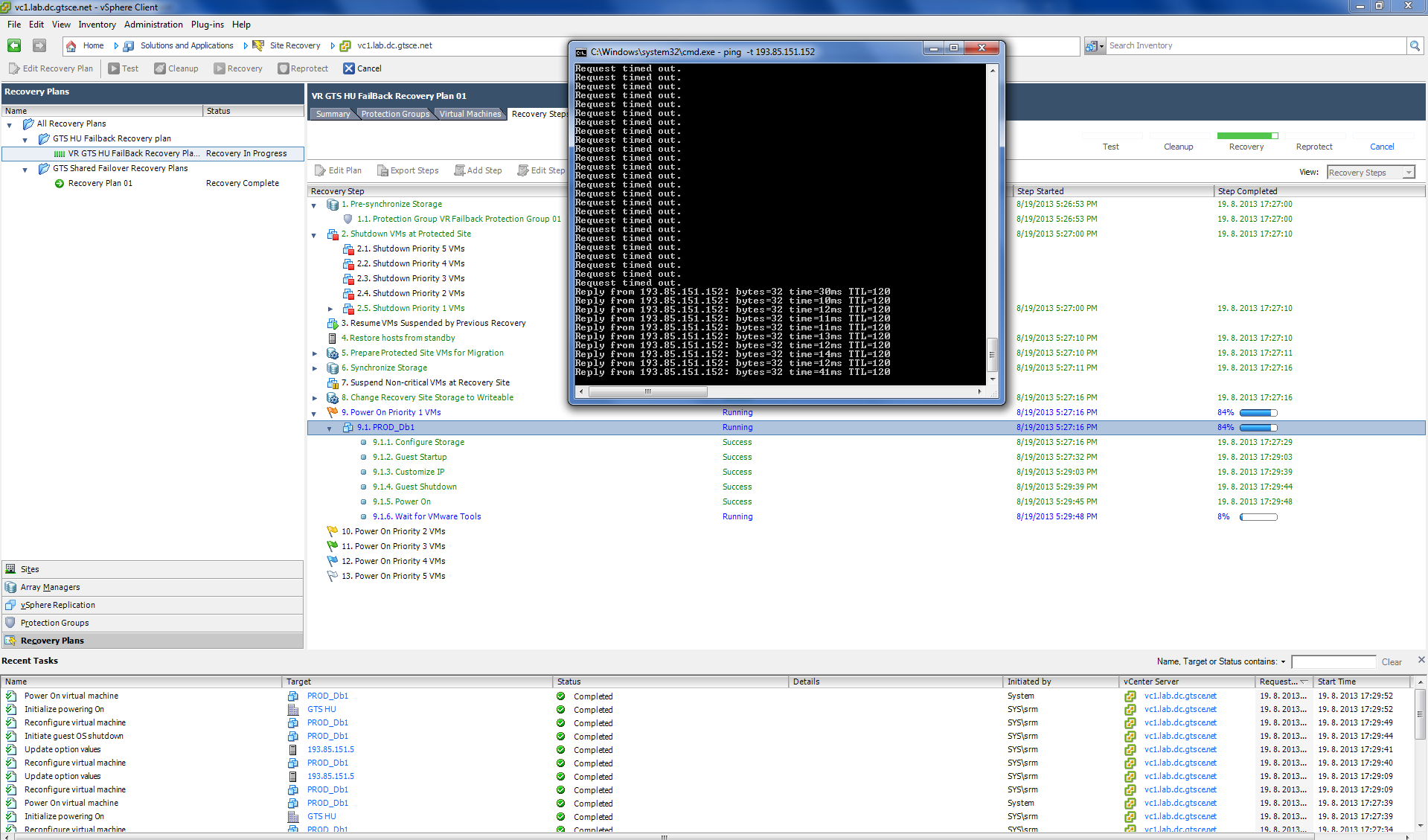Click the Power On Priority 1 VMs progress bar
Viewport: 1428px width, 840px height.
point(1258,413)
